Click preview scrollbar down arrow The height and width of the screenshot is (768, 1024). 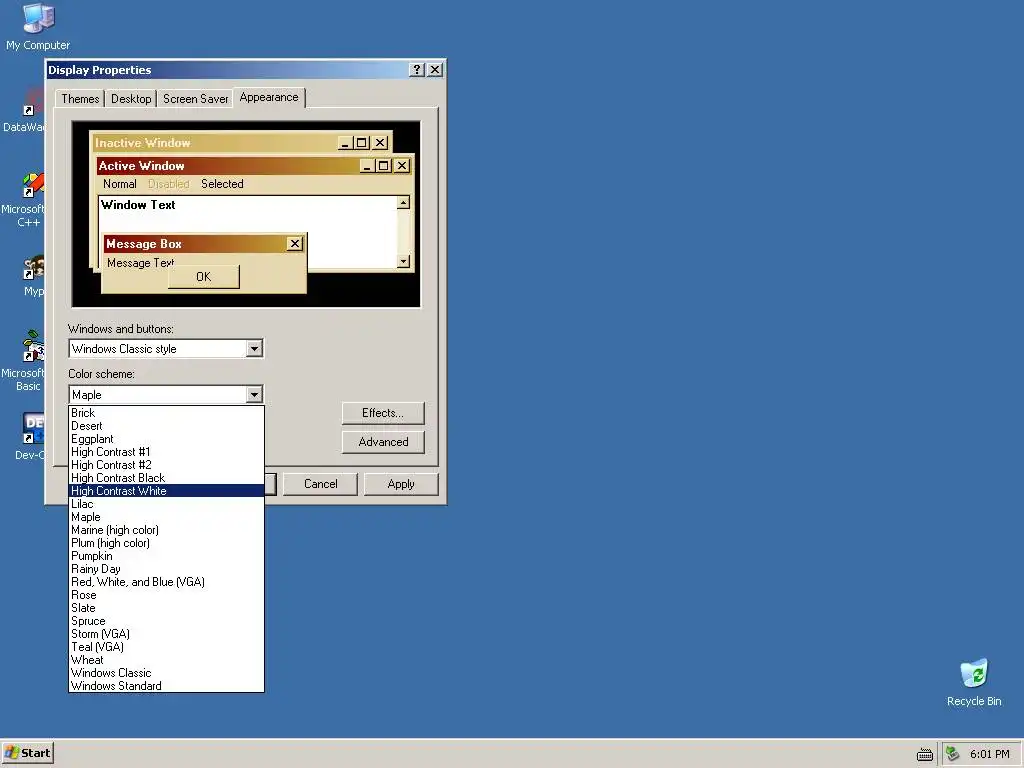pos(404,261)
